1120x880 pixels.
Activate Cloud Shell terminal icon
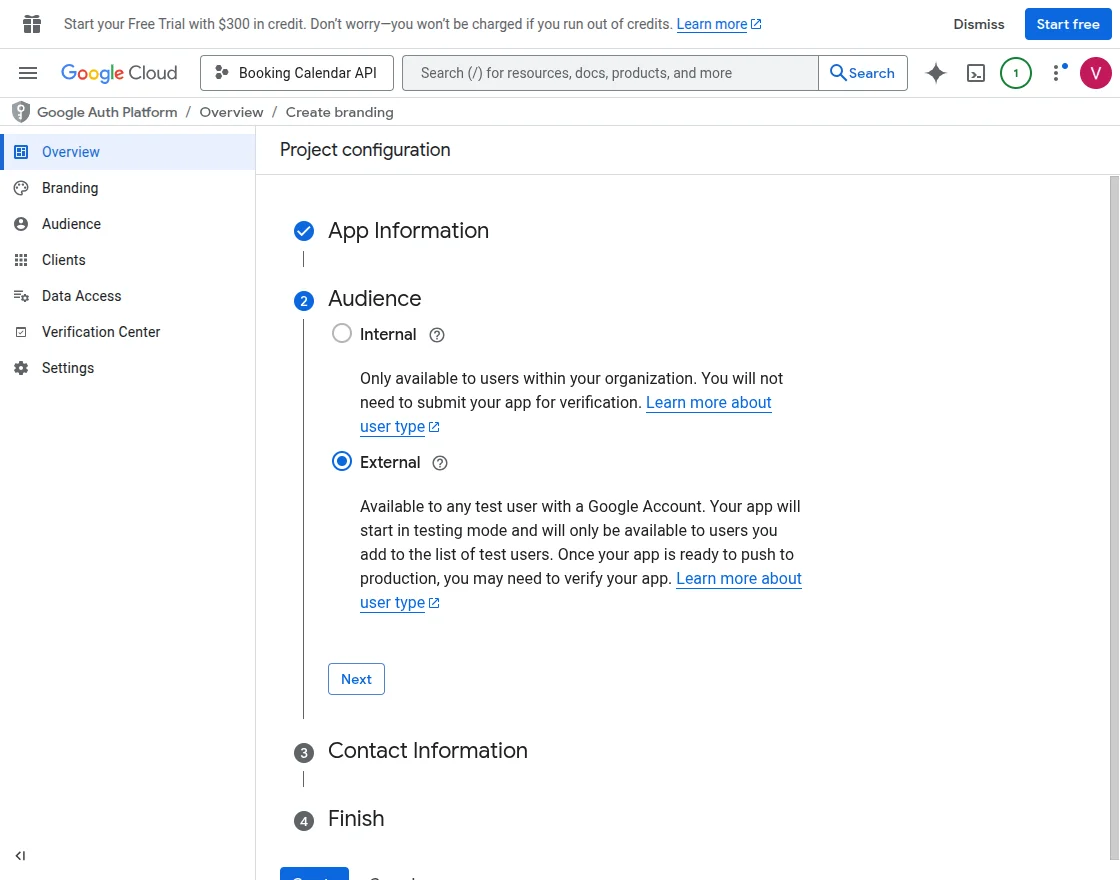tap(976, 73)
